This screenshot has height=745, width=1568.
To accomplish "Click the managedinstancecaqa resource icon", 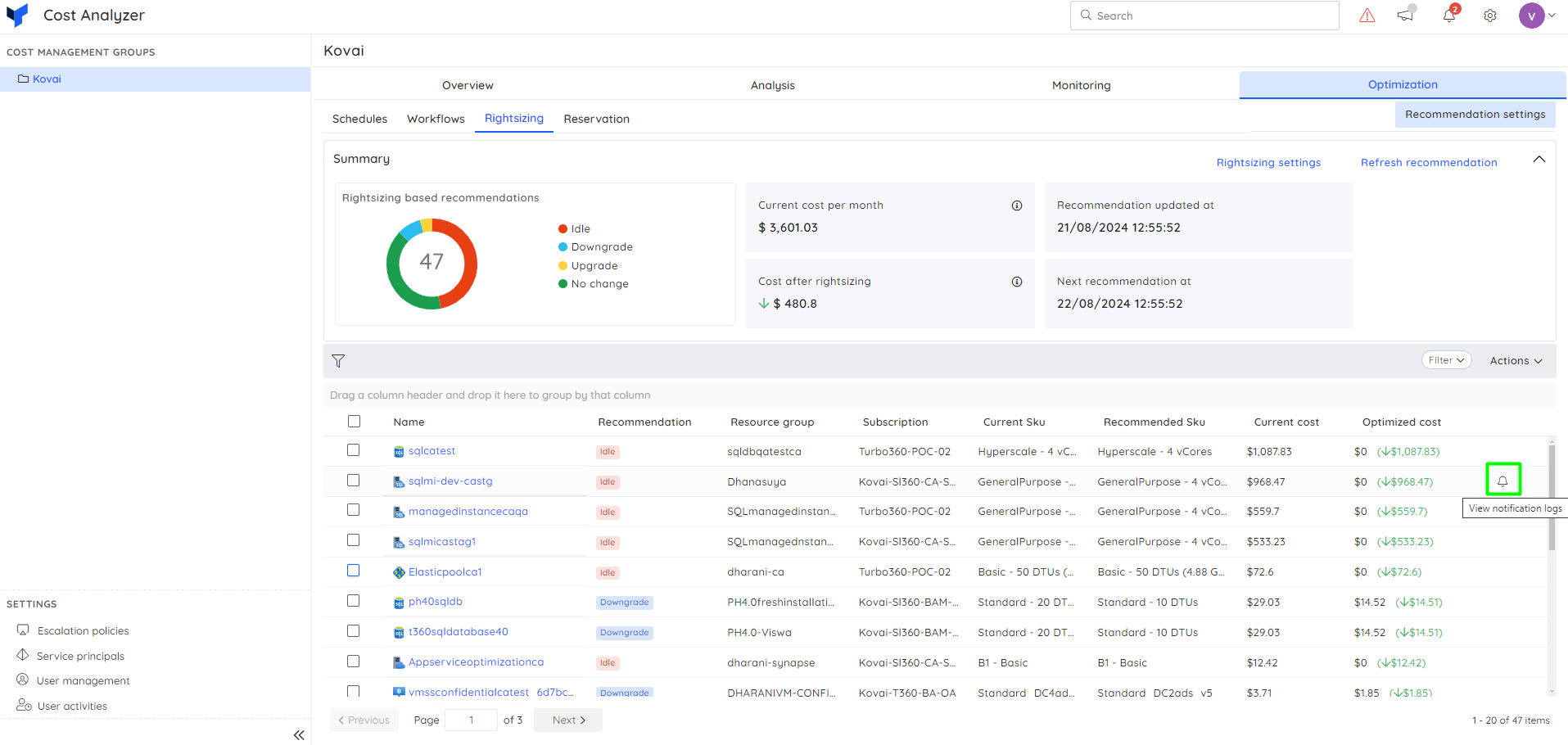I will pyautogui.click(x=399, y=512).
